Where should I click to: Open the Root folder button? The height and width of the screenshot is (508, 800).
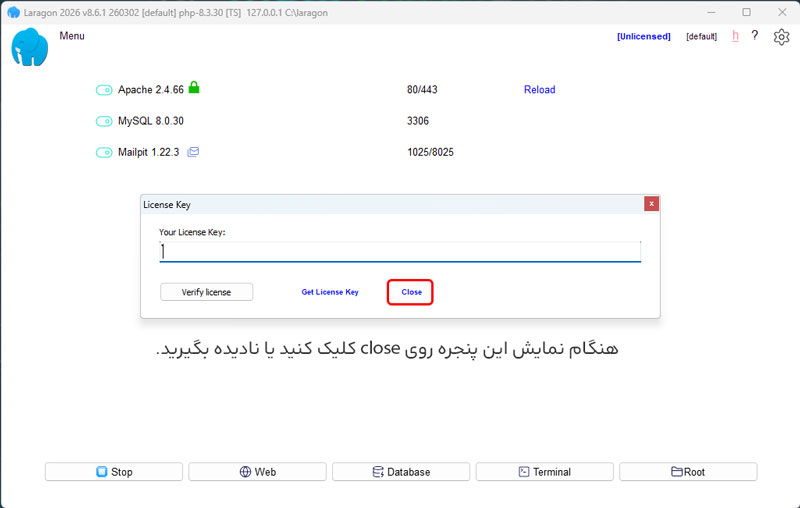(x=688, y=471)
